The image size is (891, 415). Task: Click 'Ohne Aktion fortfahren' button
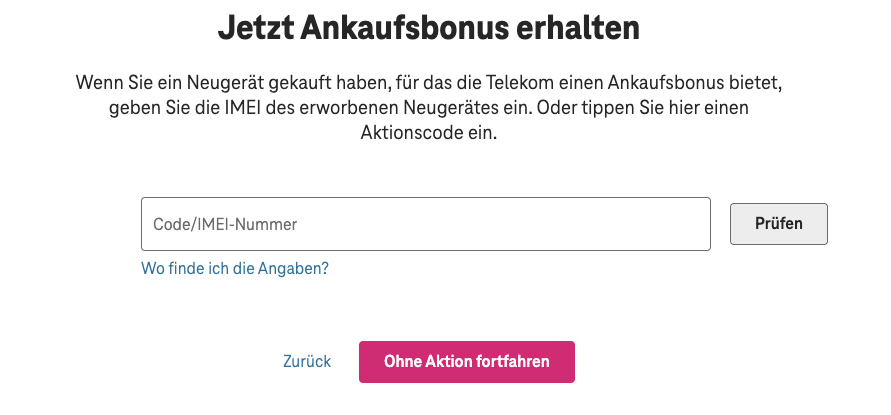[x=466, y=362]
